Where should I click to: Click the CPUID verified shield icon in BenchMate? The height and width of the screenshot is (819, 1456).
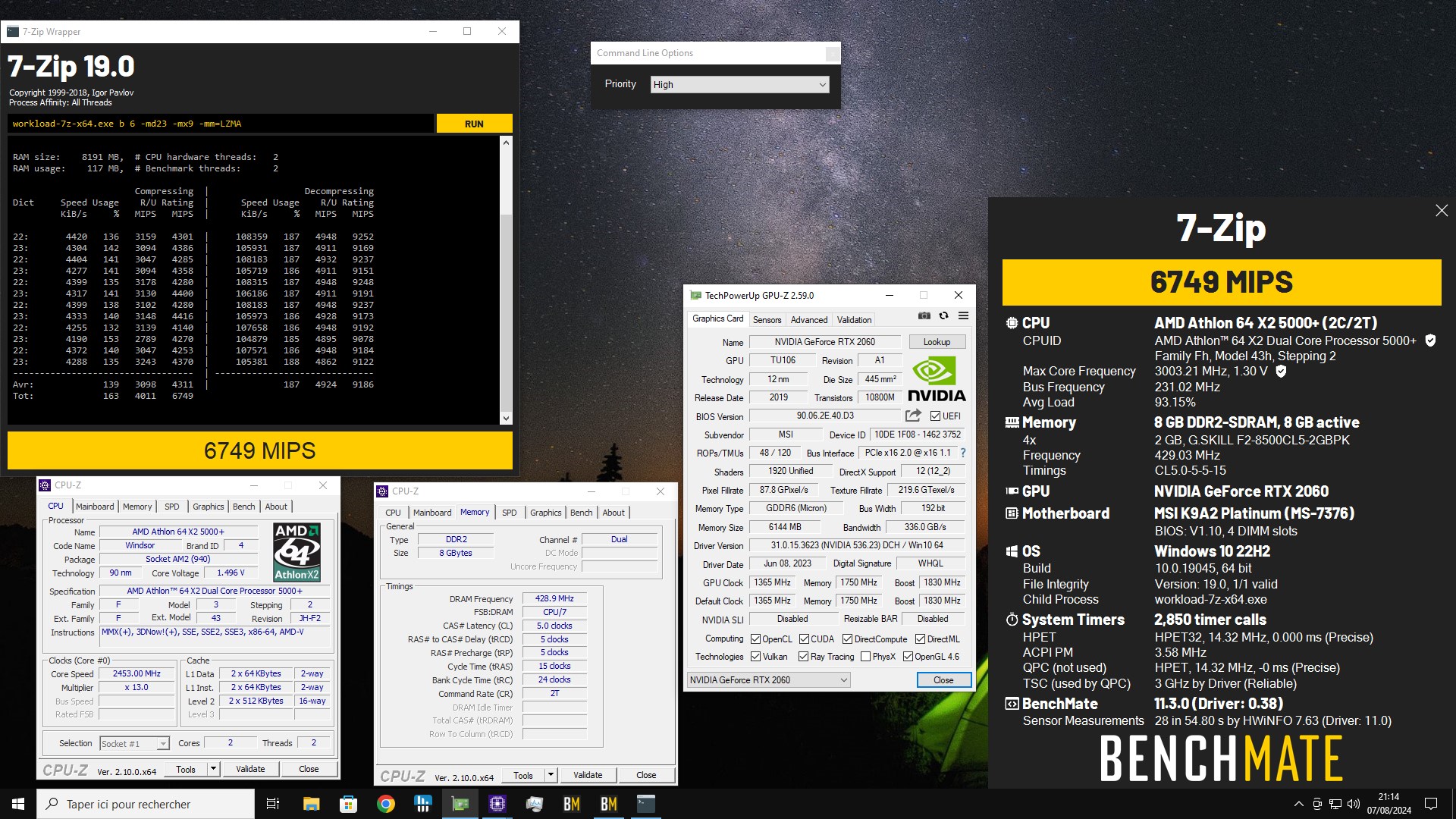coord(1430,340)
